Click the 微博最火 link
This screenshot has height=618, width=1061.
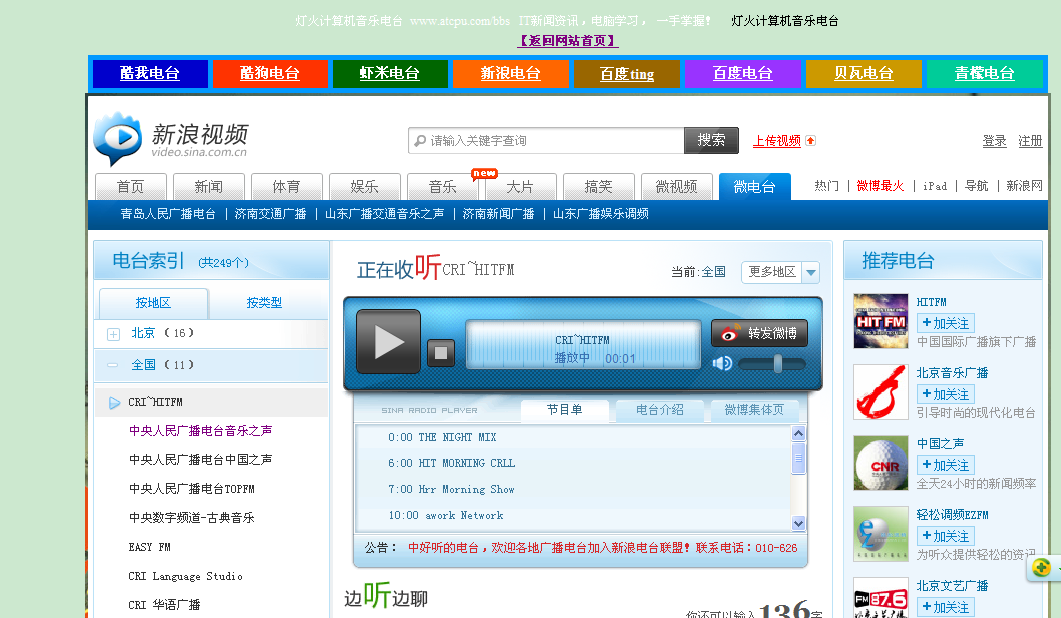tap(880, 186)
